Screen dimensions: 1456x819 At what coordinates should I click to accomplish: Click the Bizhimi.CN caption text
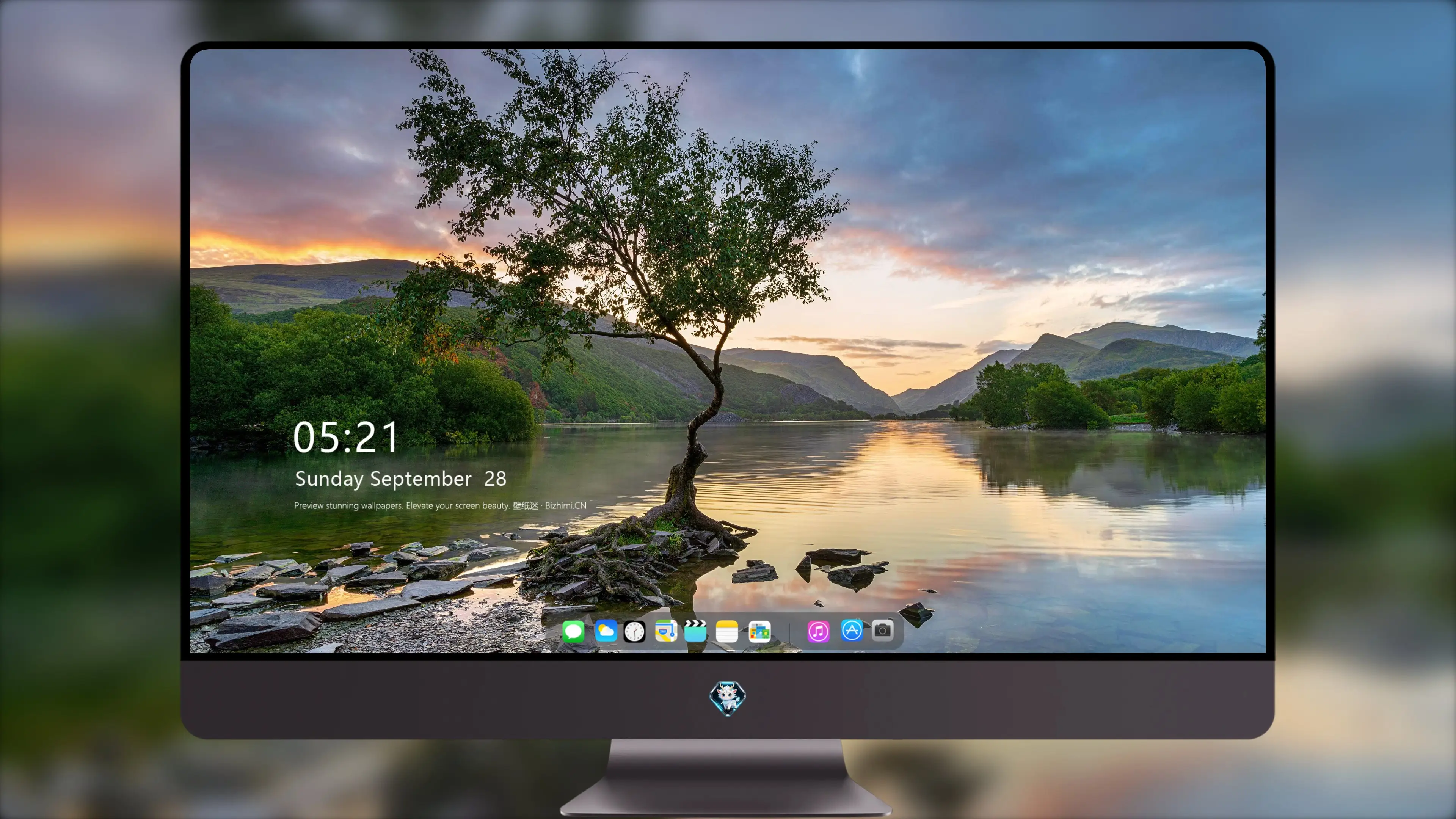tap(565, 505)
